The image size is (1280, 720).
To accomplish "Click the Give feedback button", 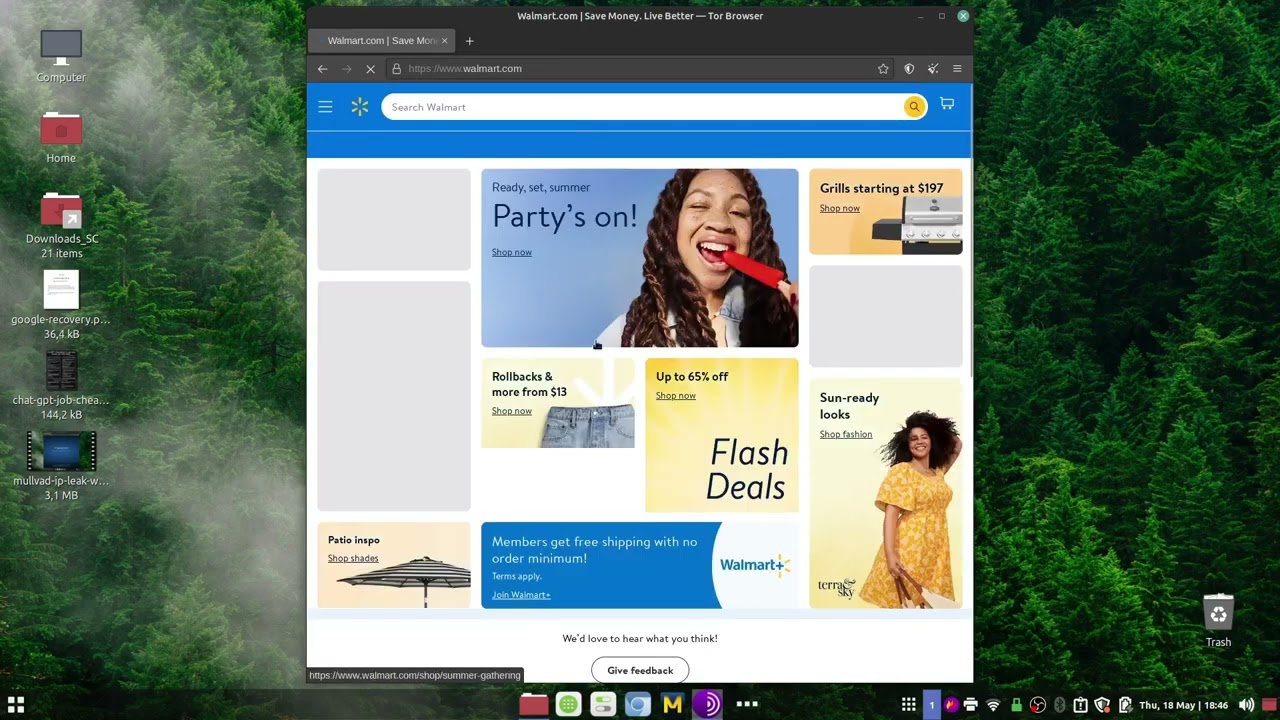I will pos(640,670).
